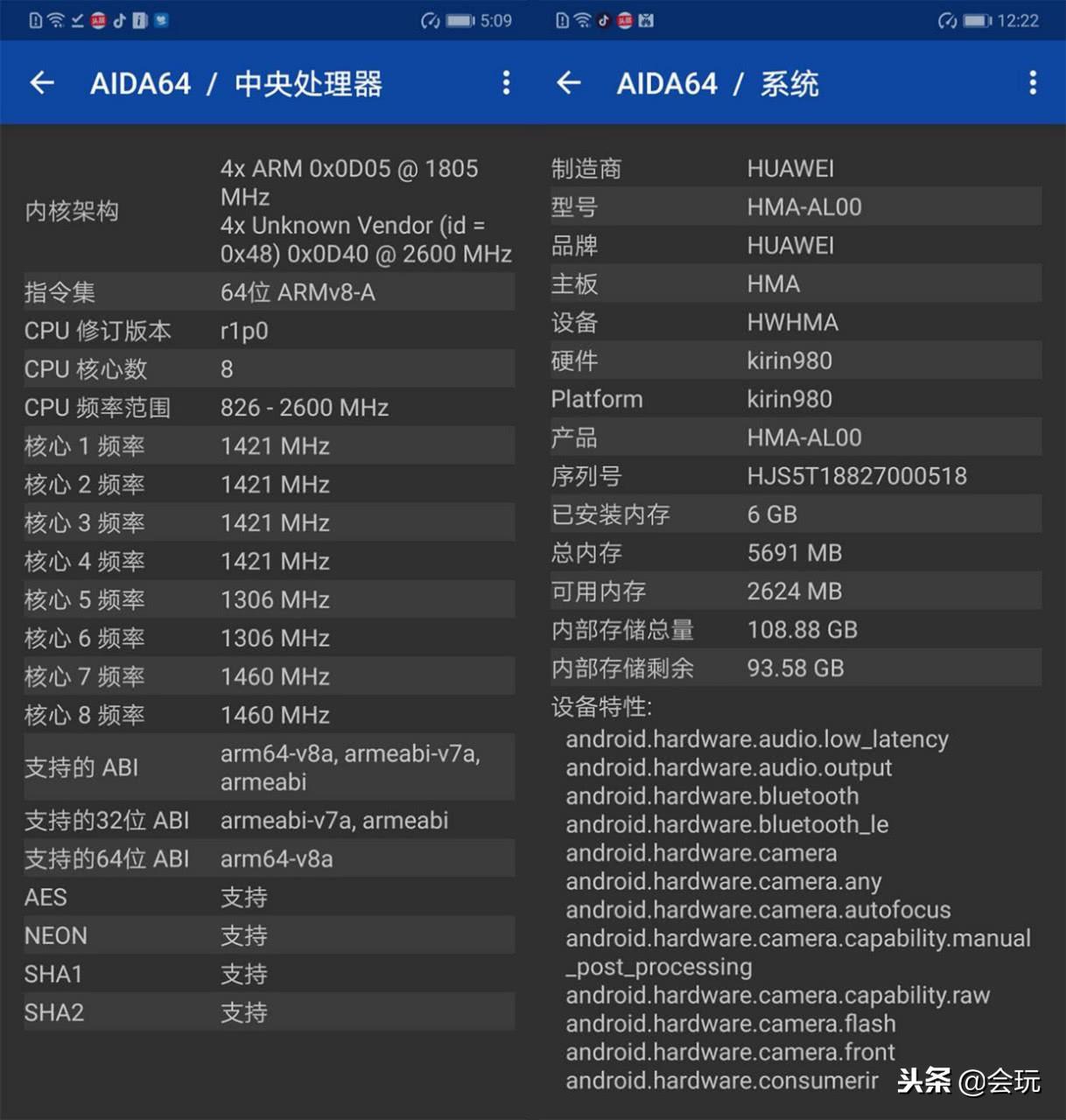Image resolution: width=1066 pixels, height=1120 pixels.
Task: Tap the Wi-Fi icon in left status bar
Action: pos(56,21)
